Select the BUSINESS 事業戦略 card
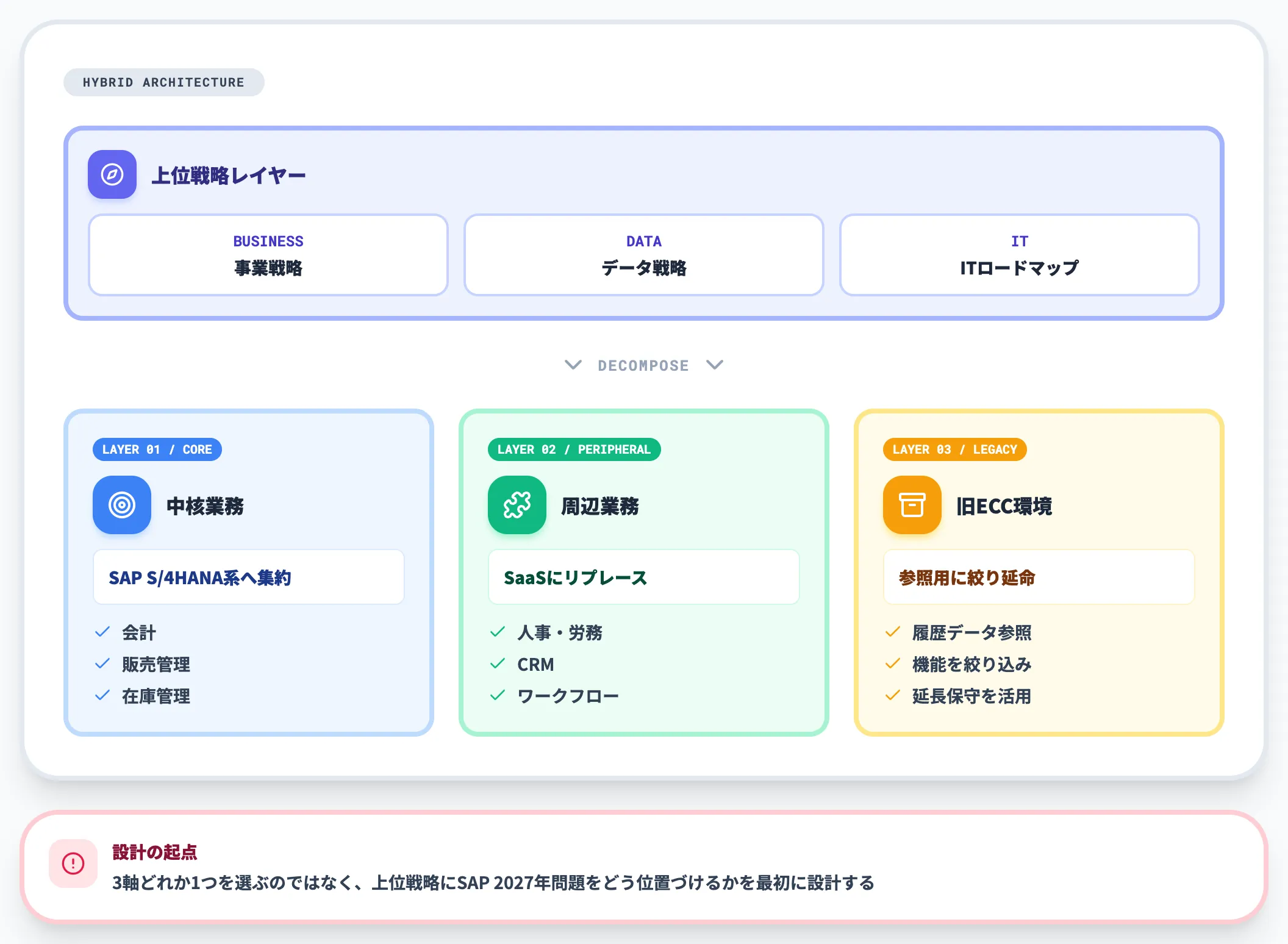Viewport: 1288px width, 944px height. coord(268,255)
